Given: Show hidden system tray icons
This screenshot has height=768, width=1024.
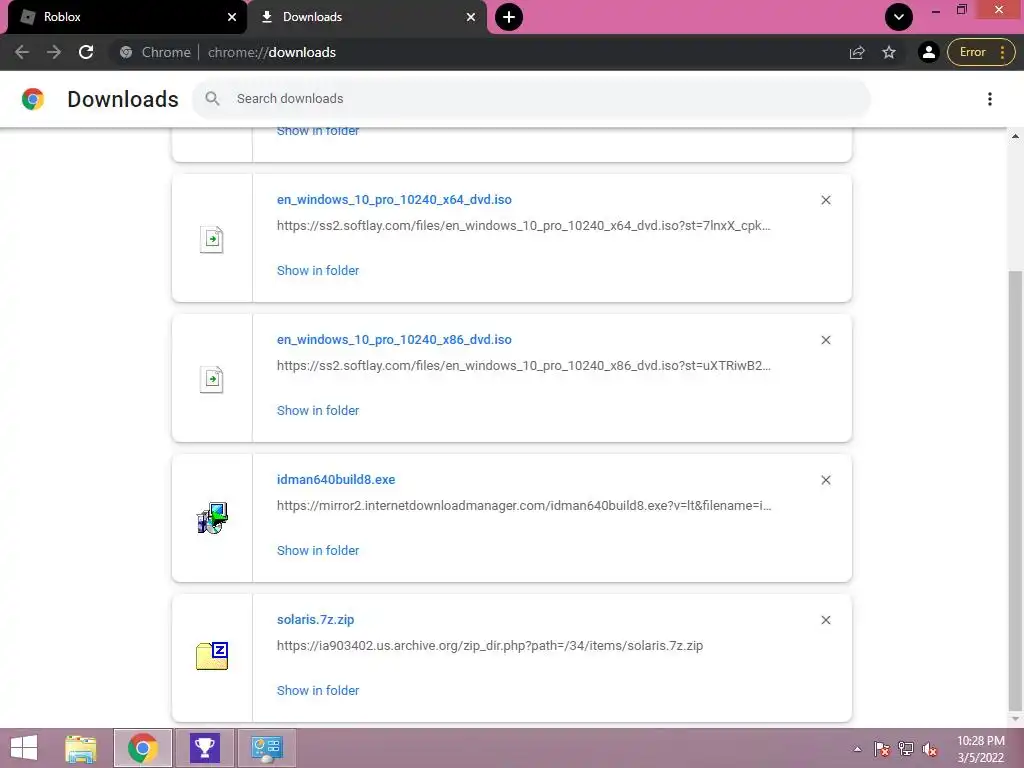Looking at the screenshot, I should 857,749.
